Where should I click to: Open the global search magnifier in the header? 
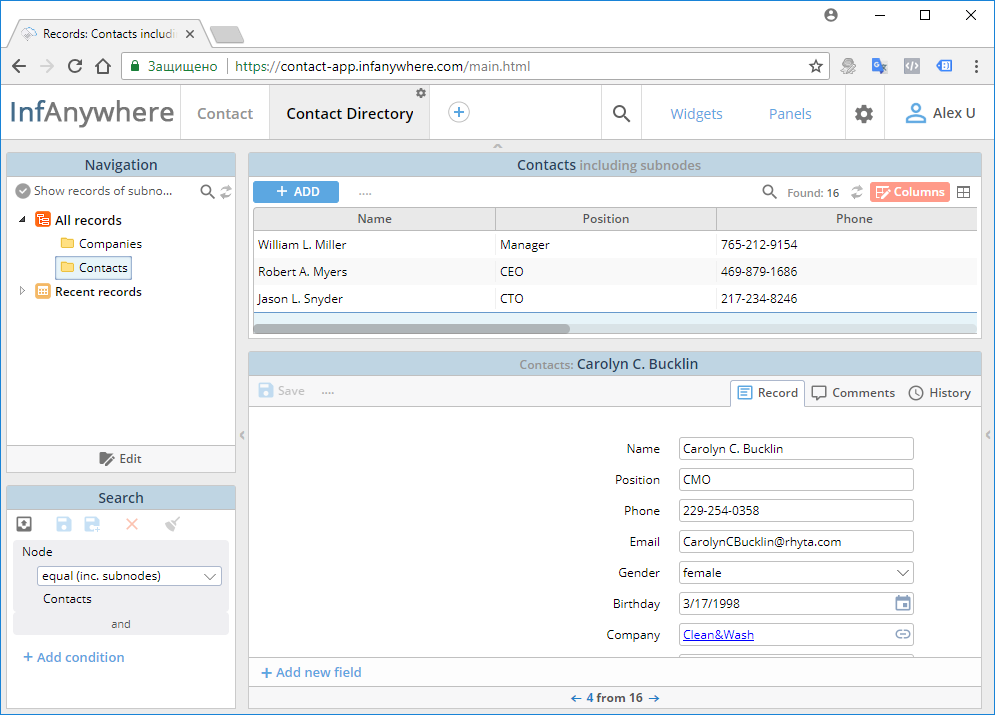pyautogui.click(x=621, y=114)
